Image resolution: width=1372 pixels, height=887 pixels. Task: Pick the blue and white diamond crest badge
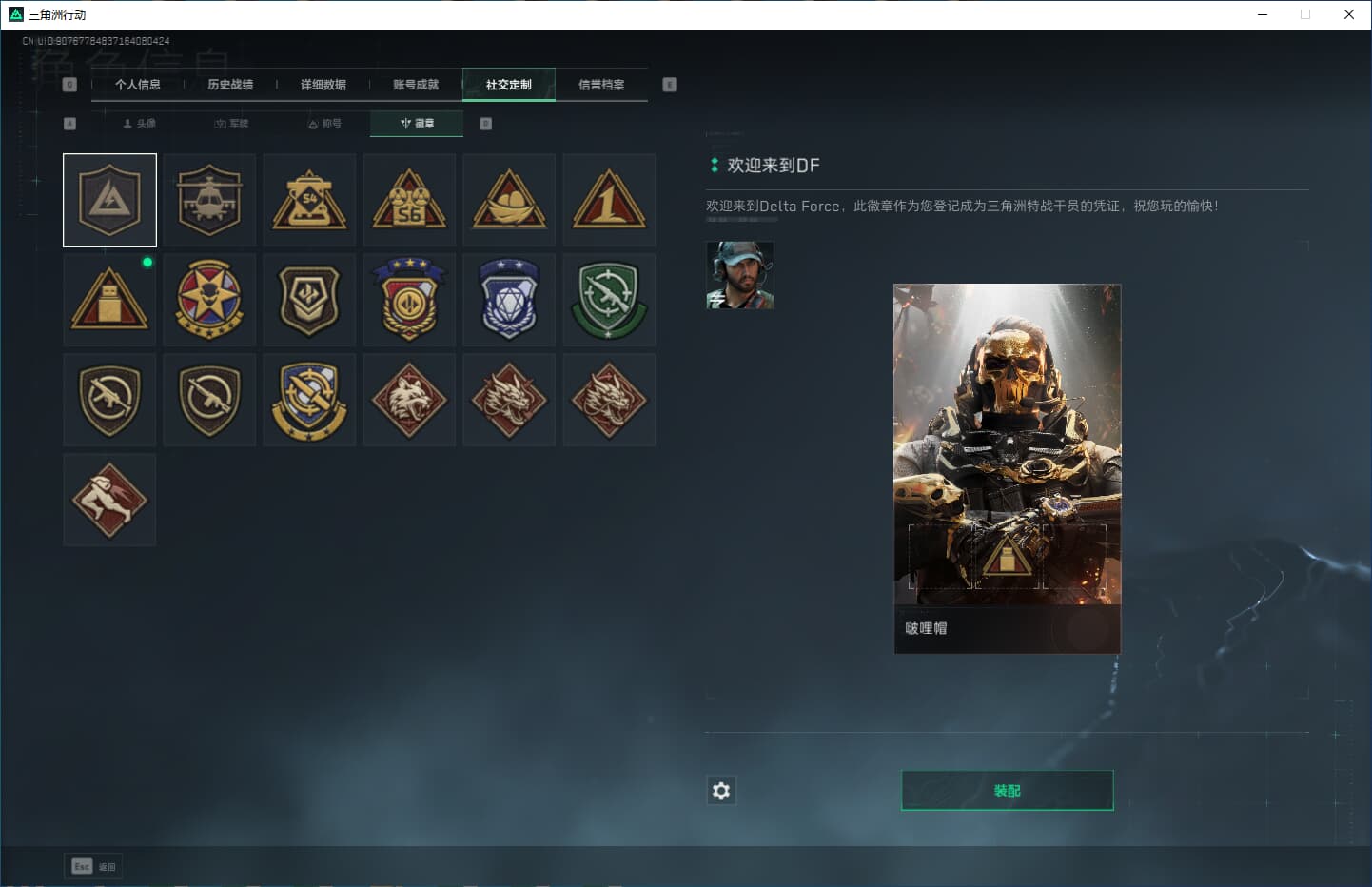tap(509, 300)
